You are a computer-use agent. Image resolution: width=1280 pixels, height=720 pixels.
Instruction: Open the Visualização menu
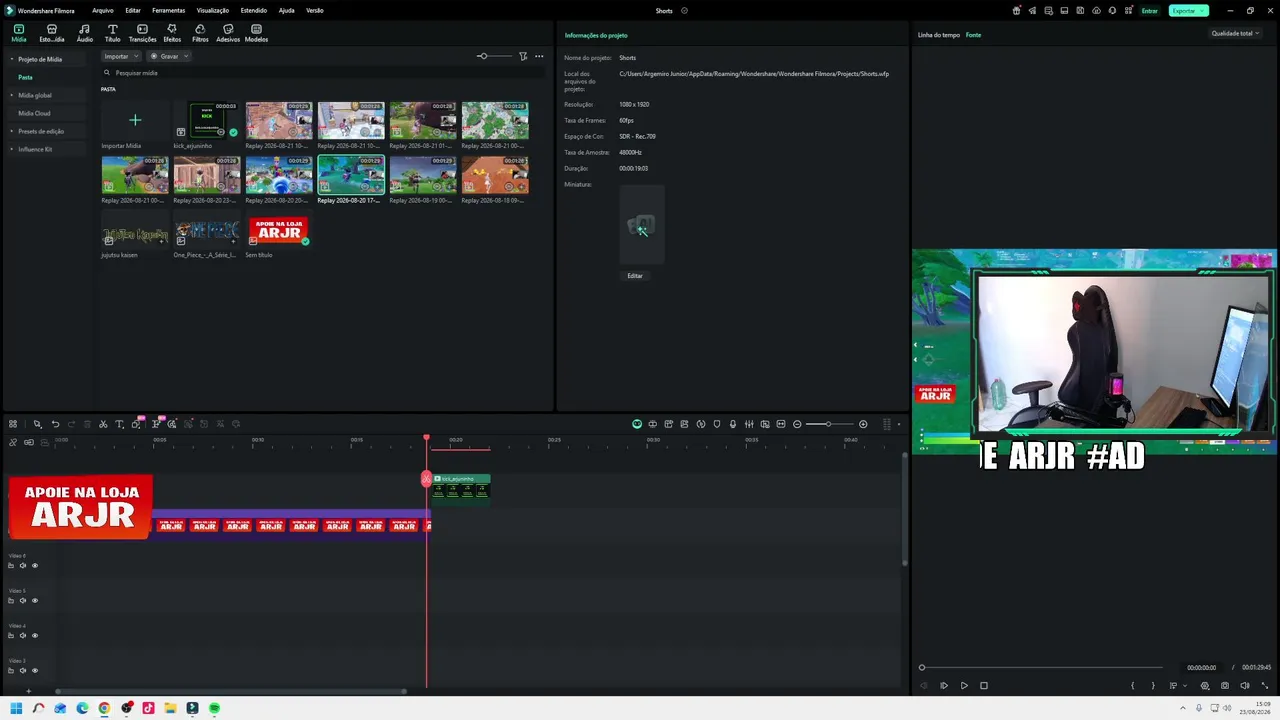pyautogui.click(x=212, y=11)
